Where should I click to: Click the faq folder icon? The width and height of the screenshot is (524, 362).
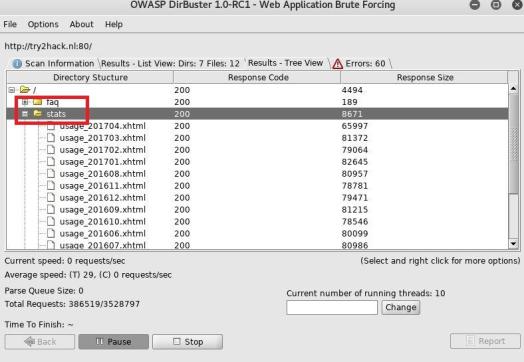37,102
